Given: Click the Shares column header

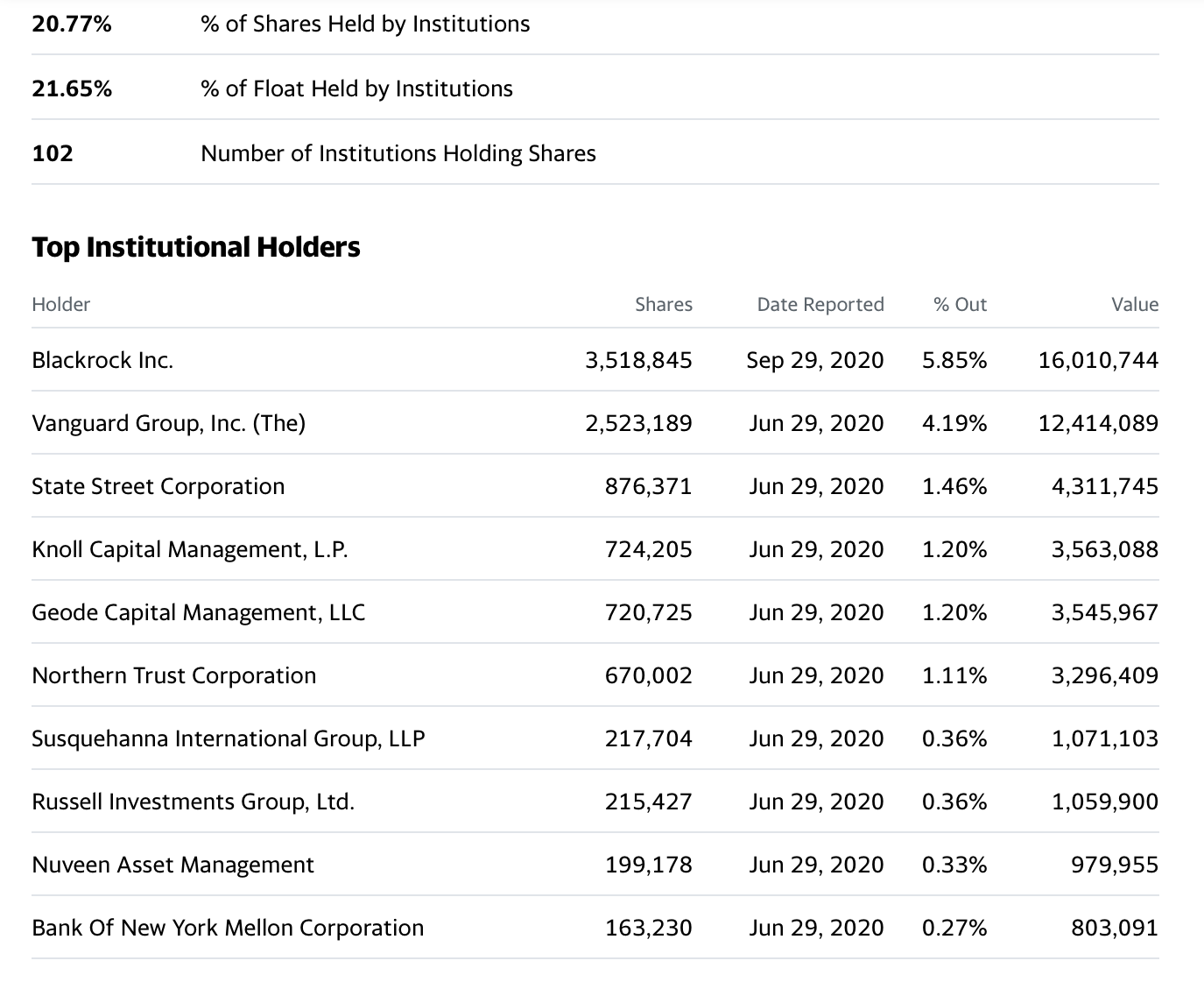Looking at the screenshot, I should [664, 304].
